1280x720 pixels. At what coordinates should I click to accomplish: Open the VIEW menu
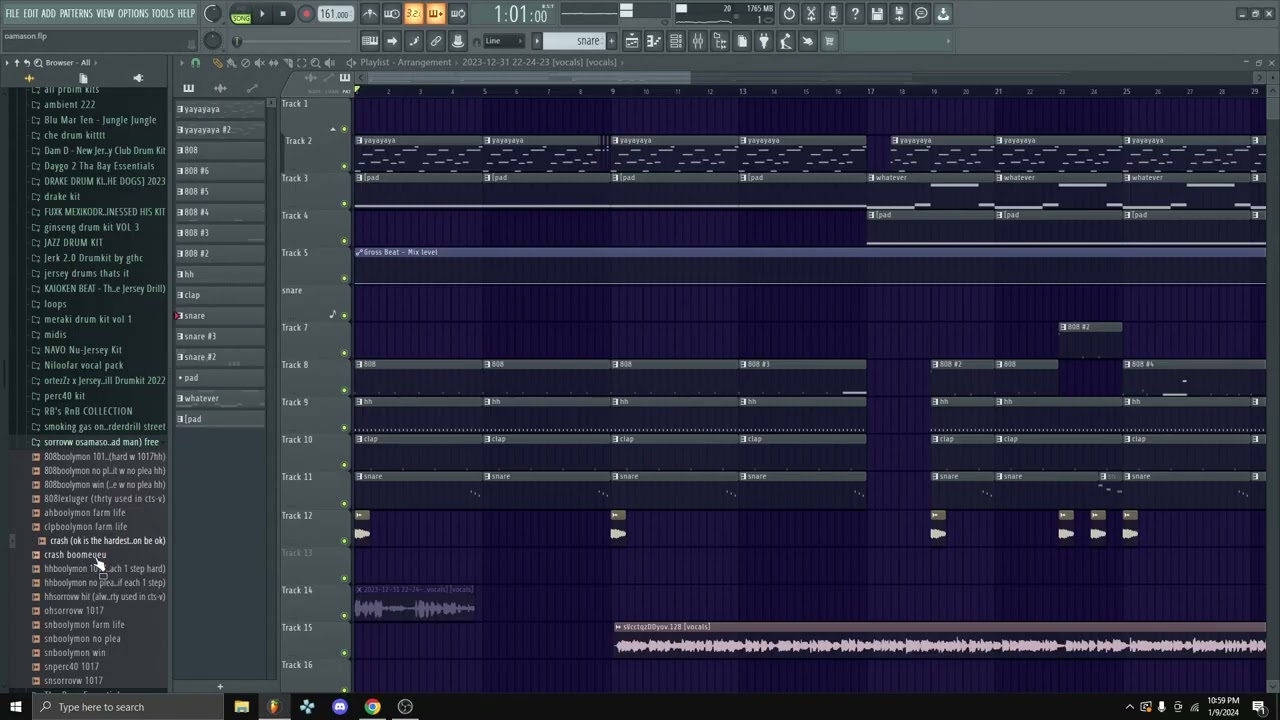pyautogui.click(x=105, y=14)
